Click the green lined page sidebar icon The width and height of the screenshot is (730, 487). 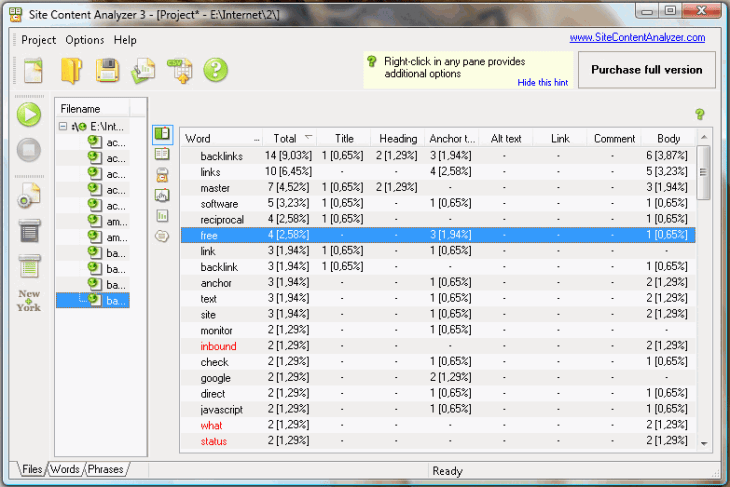point(30,266)
